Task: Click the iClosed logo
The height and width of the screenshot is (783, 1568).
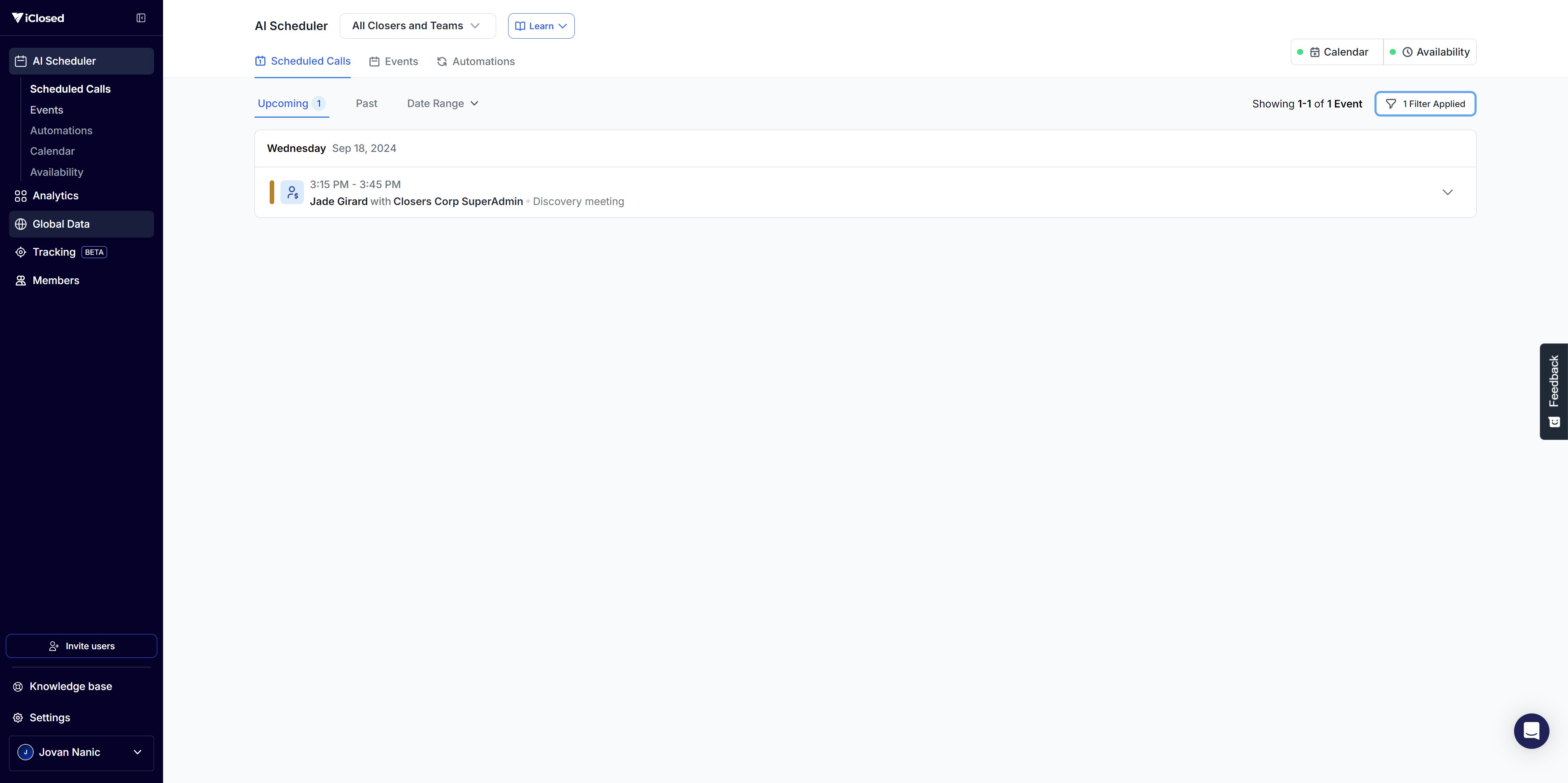Action: pyautogui.click(x=38, y=18)
